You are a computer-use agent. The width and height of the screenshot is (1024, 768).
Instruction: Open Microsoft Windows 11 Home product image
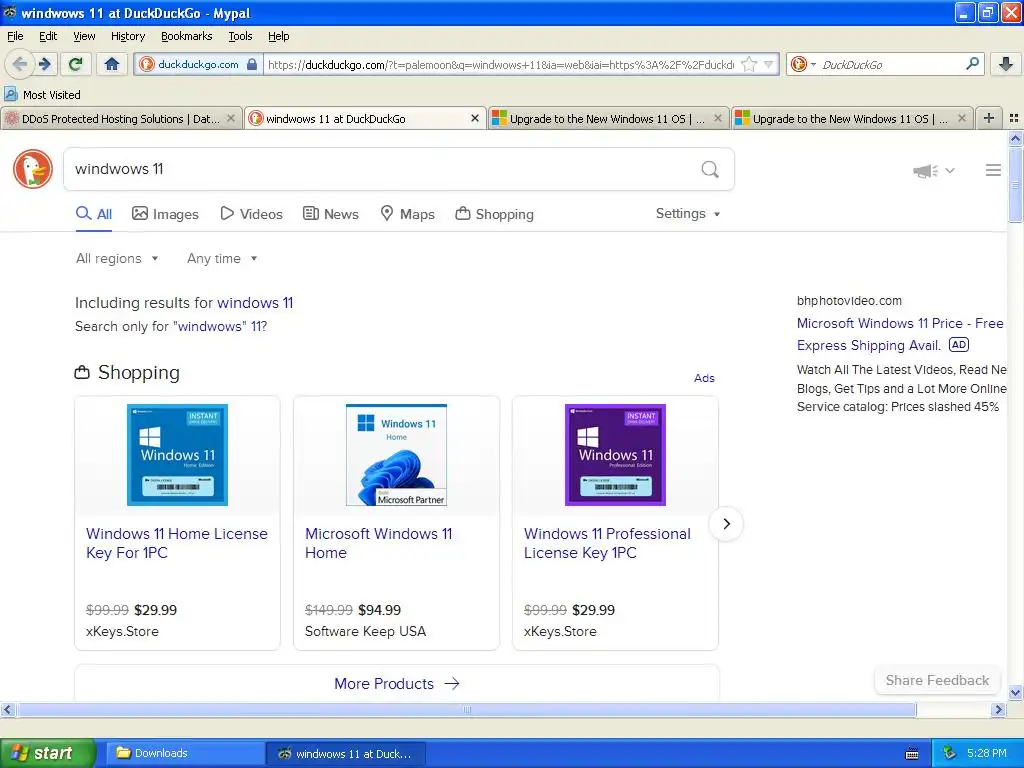(x=396, y=455)
